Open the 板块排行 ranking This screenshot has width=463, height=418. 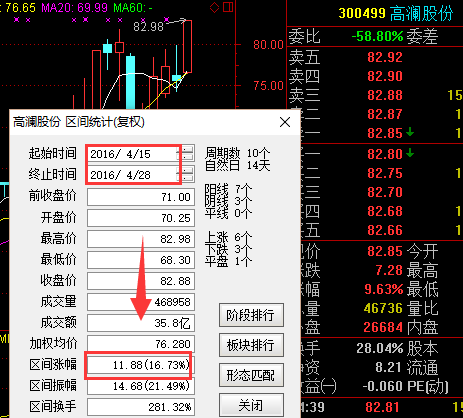pos(251,345)
